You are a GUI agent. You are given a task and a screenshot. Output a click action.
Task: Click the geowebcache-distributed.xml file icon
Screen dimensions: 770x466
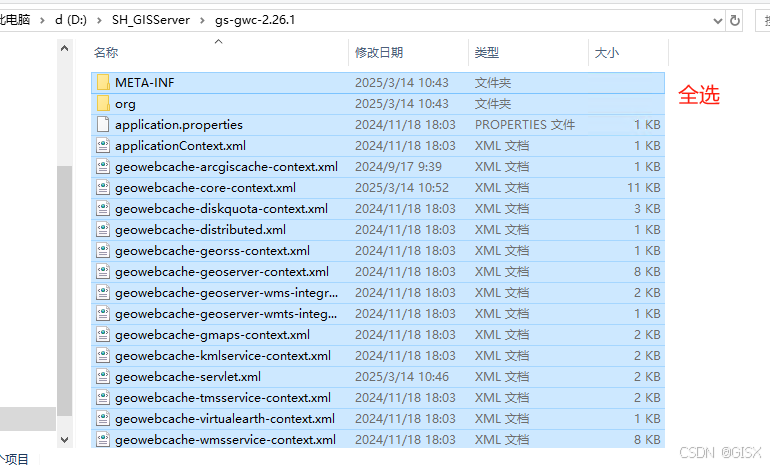(x=103, y=230)
